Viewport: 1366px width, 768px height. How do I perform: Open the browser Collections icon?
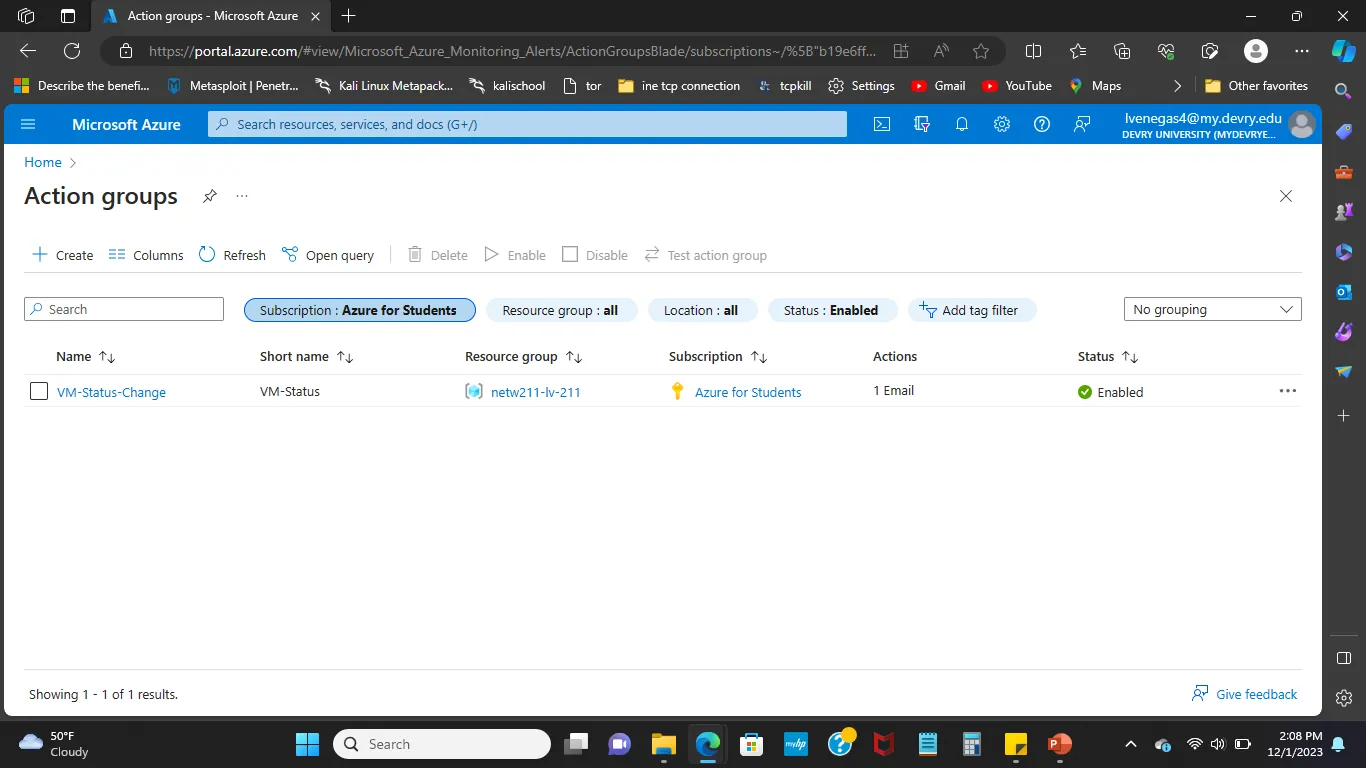click(1122, 51)
